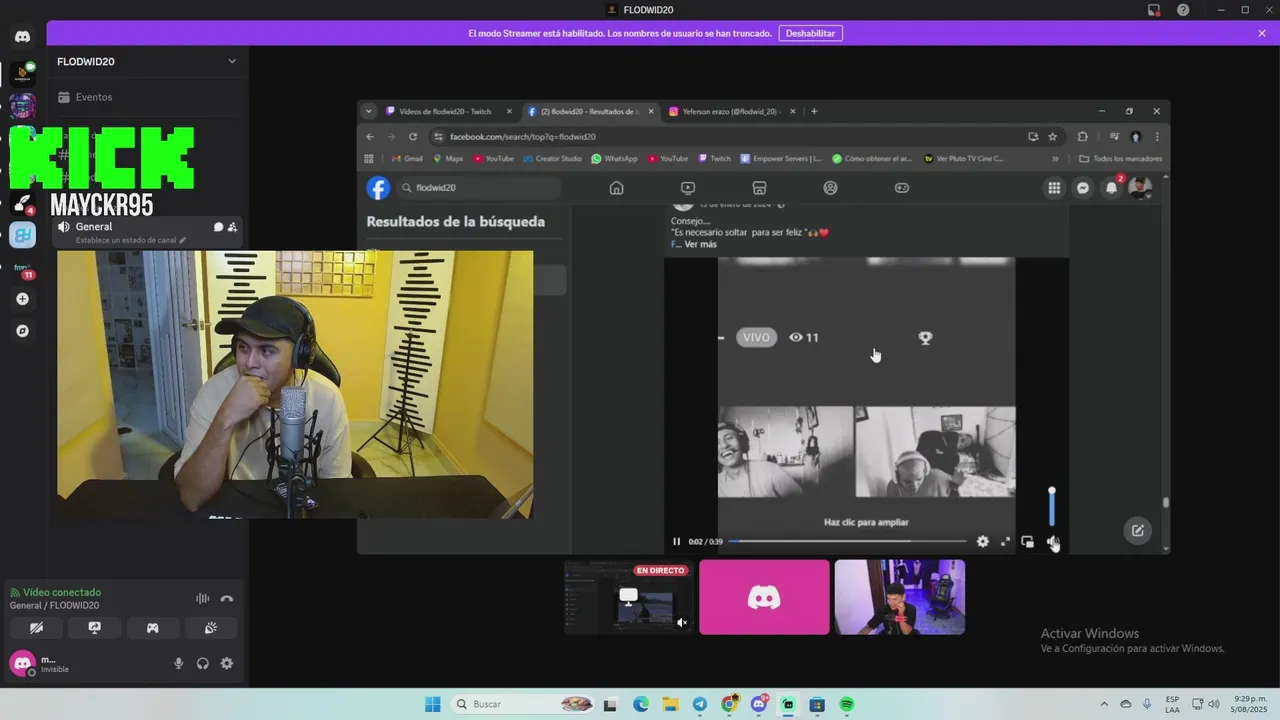This screenshot has width=1280, height=720.
Task: Open Facebook Messenger icon
Action: pyautogui.click(x=1083, y=188)
